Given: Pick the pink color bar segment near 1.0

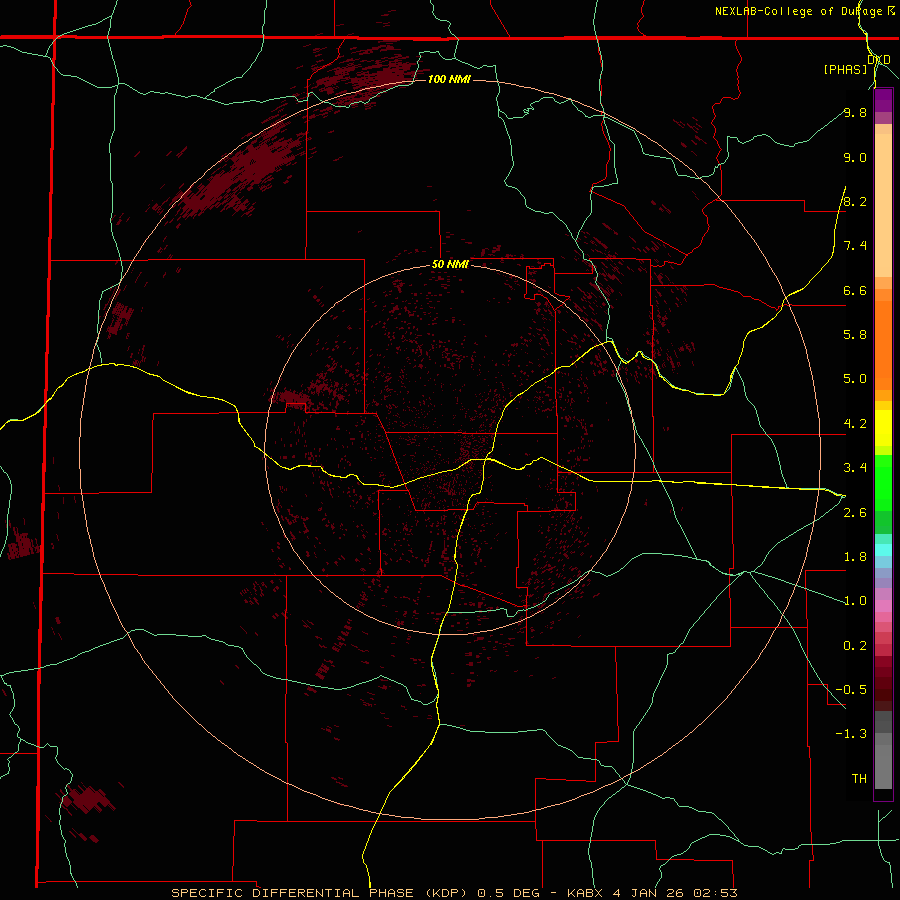Looking at the screenshot, I should [x=883, y=606].
